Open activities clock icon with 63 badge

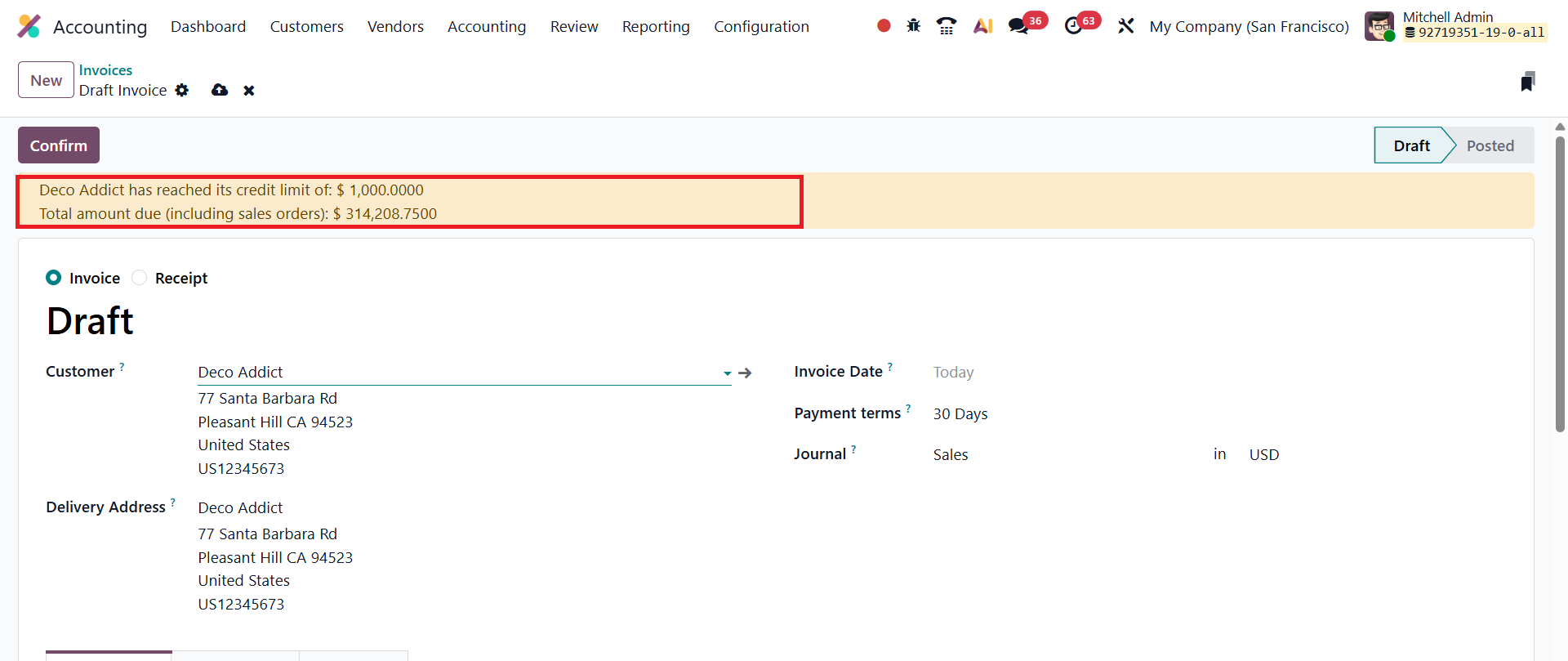pyautogui.click(x=1074, y=26)
